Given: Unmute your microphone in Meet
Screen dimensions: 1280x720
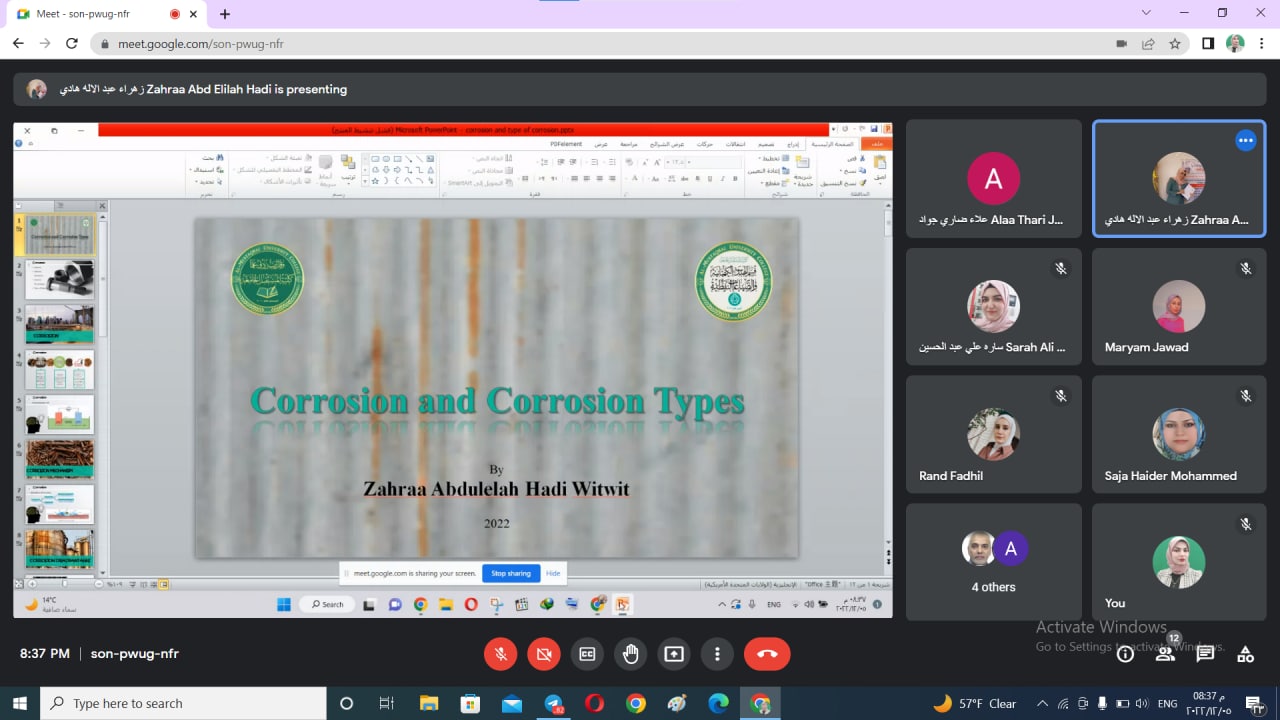Looking at the screenshot, I should [x=500, y=653].
